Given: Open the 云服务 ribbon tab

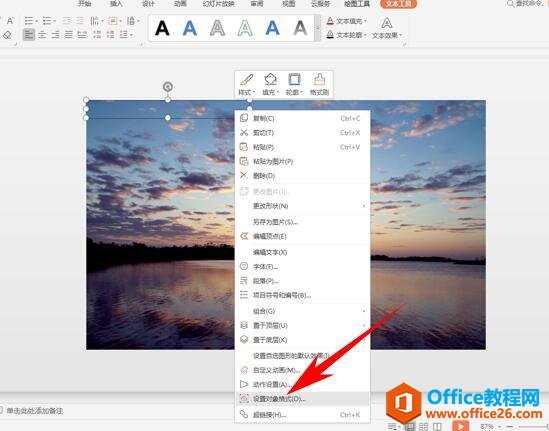Looking at the screenshot, I should click(x=320, y=4).
